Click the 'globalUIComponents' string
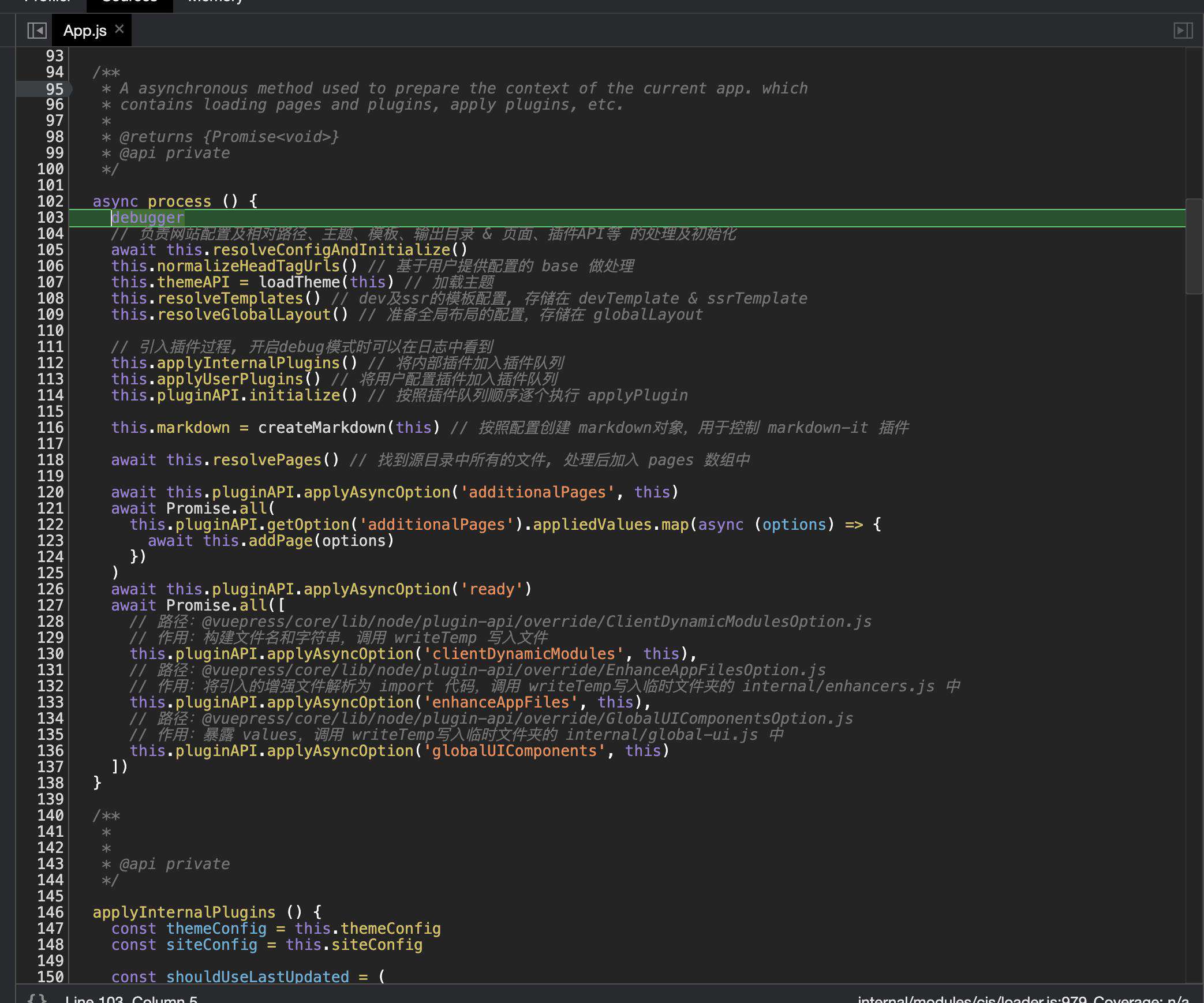Image resolution: width=1204 pixels, height=1003 pixels. [x=515, y=751]
